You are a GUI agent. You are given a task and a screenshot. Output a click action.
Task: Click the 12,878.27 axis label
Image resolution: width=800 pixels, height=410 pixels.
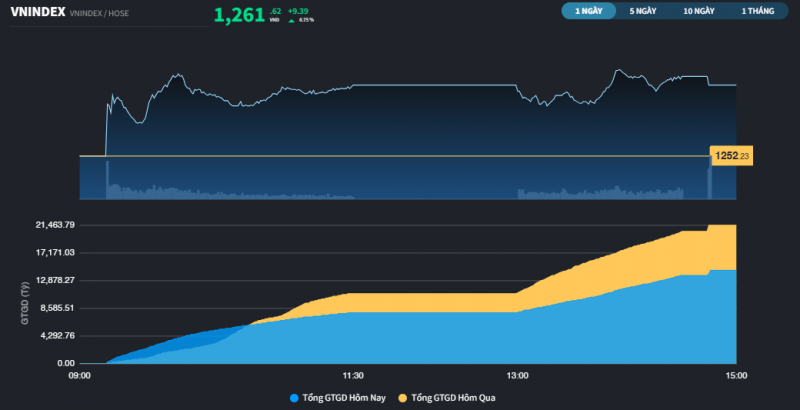(x=55, y=280)
